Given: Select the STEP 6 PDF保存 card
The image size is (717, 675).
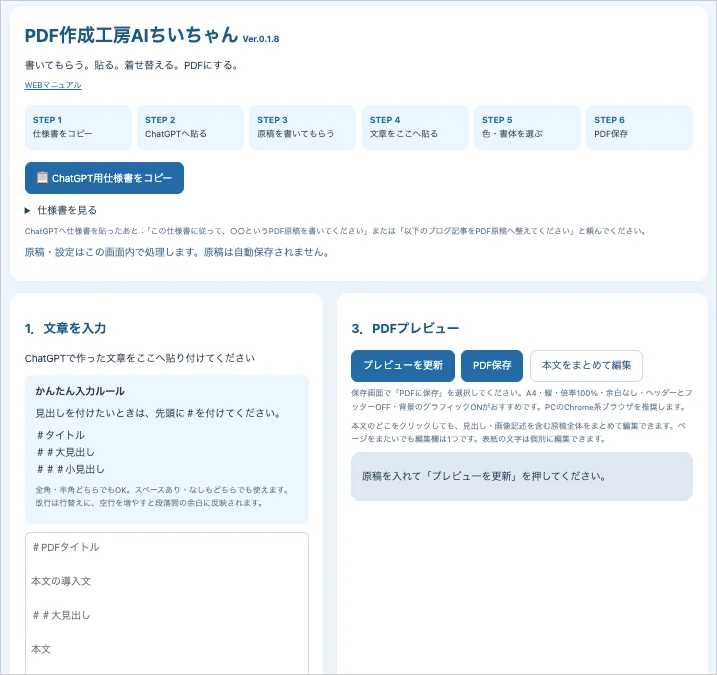Looking at the screenshot, I should [x=639, y=127].
